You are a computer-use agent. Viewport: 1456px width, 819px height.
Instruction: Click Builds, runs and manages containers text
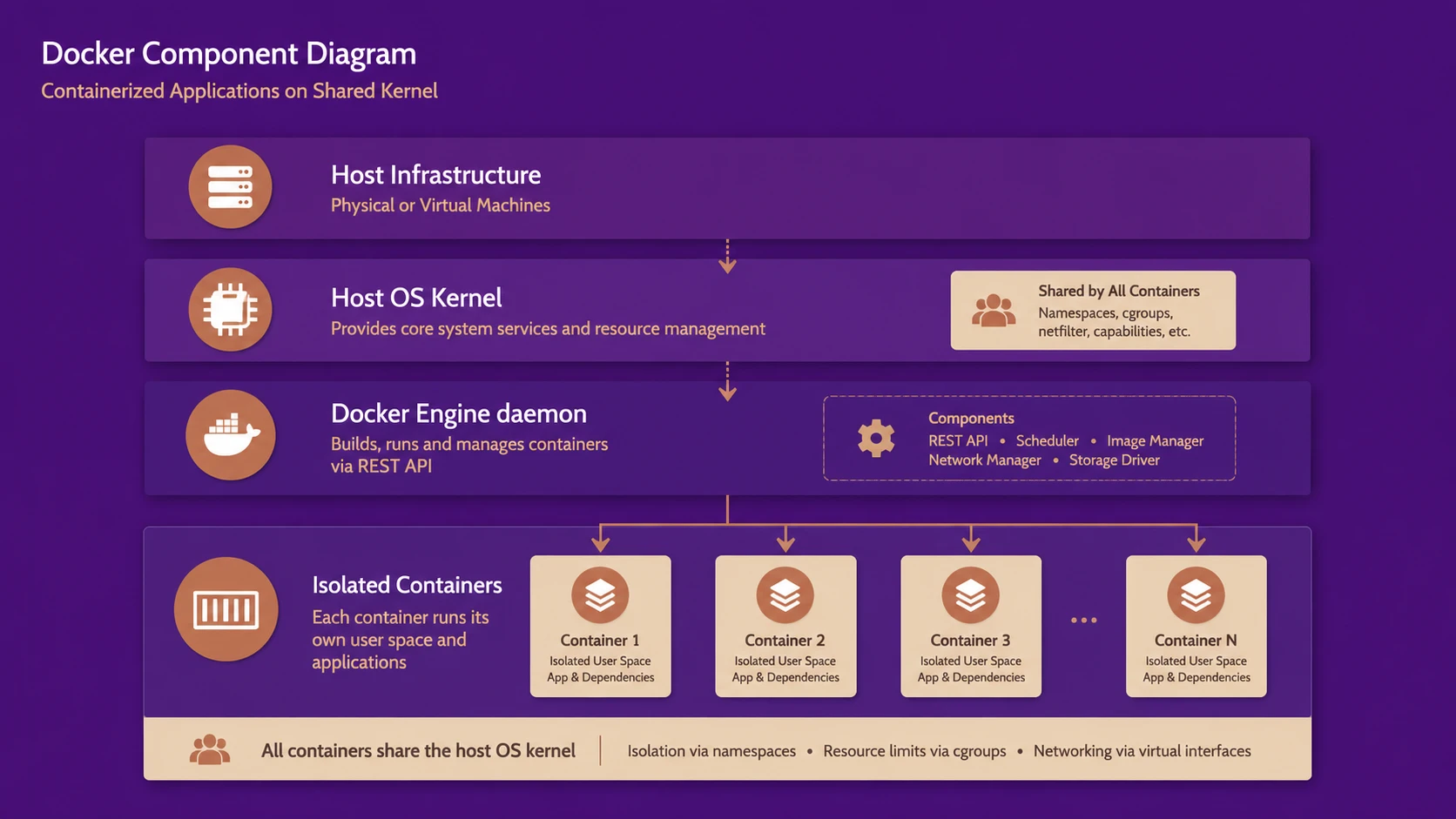(x=469, y=455)
